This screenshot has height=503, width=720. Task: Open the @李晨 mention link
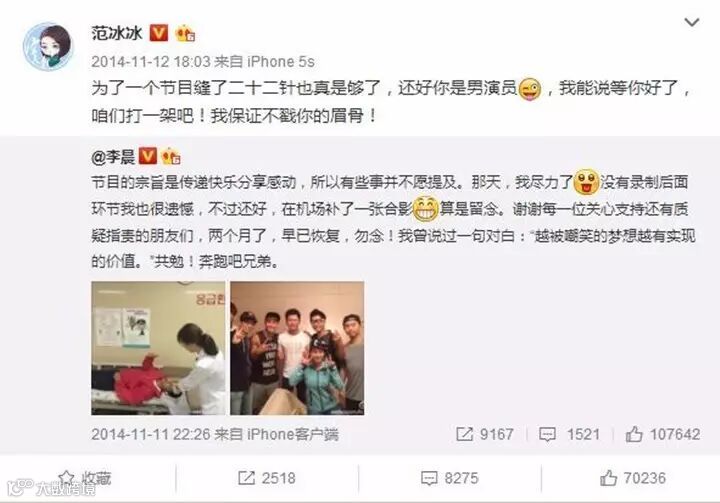click(x=113, y=157)
